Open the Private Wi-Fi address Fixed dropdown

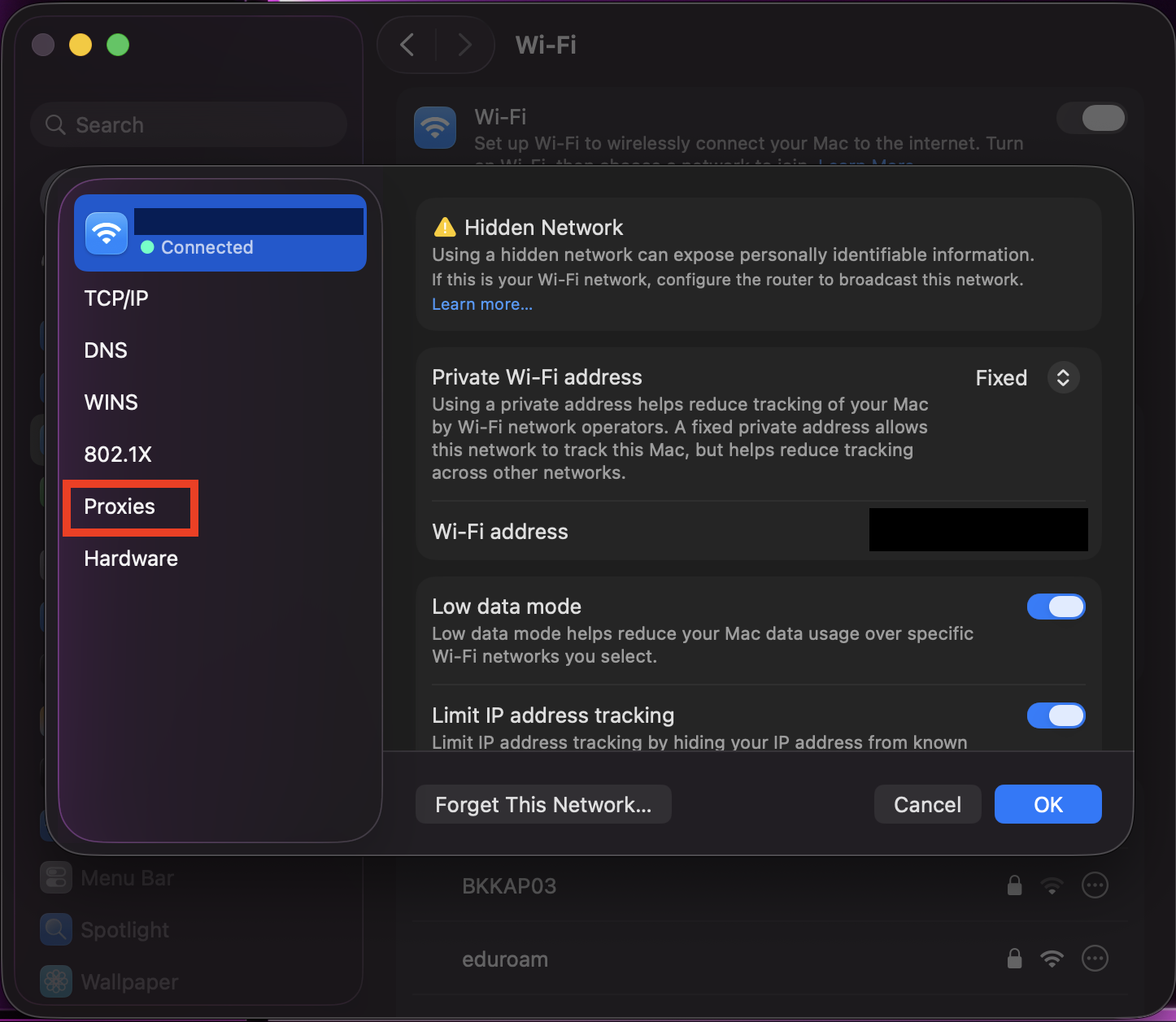point(1062,377)
